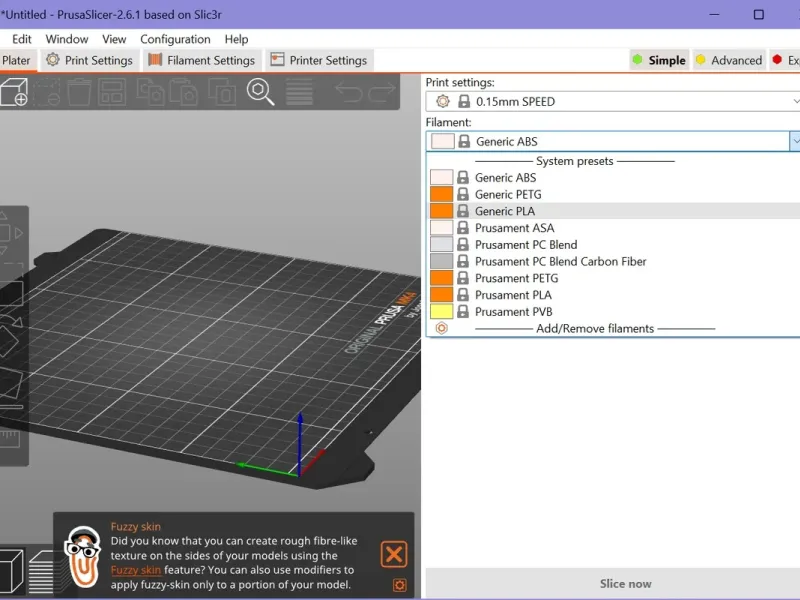
Task: Click the Delete trash can icon
Action: [78, 92]
